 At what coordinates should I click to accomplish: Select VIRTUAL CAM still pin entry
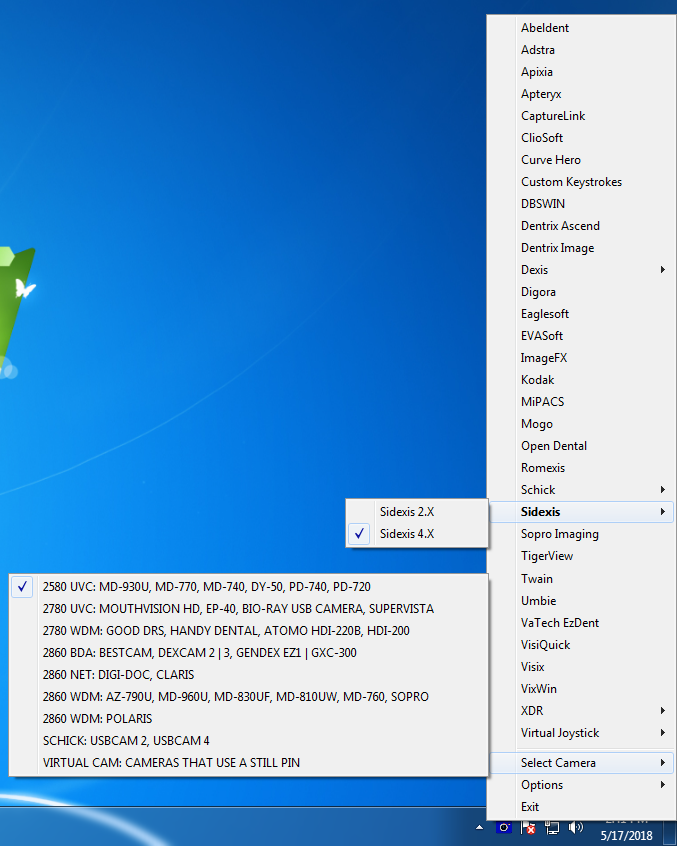tap(248, 762)
